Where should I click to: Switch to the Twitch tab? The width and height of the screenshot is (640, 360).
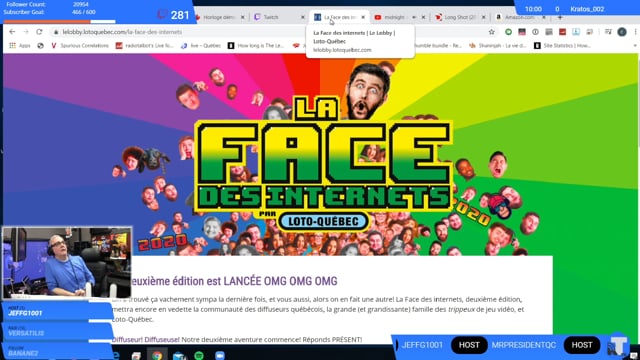tap(279, 17)
